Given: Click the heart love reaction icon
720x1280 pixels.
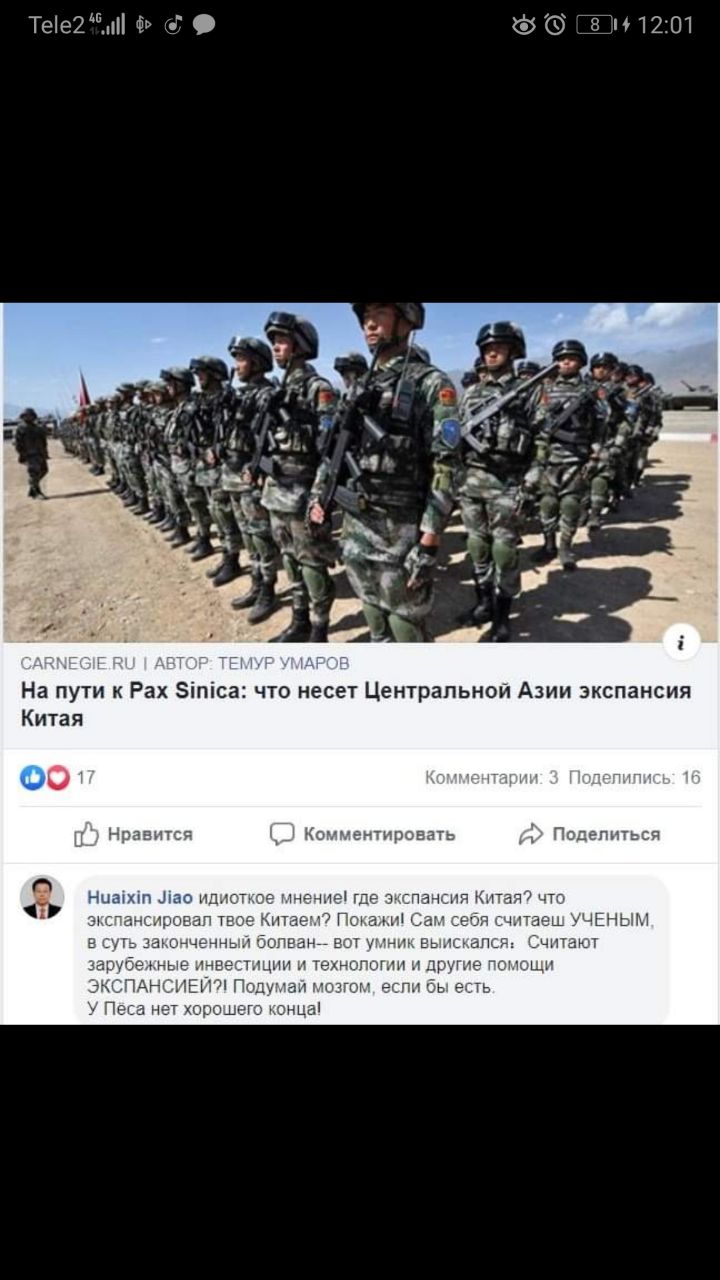Looking at the screenshot, I should click(57, 777).
